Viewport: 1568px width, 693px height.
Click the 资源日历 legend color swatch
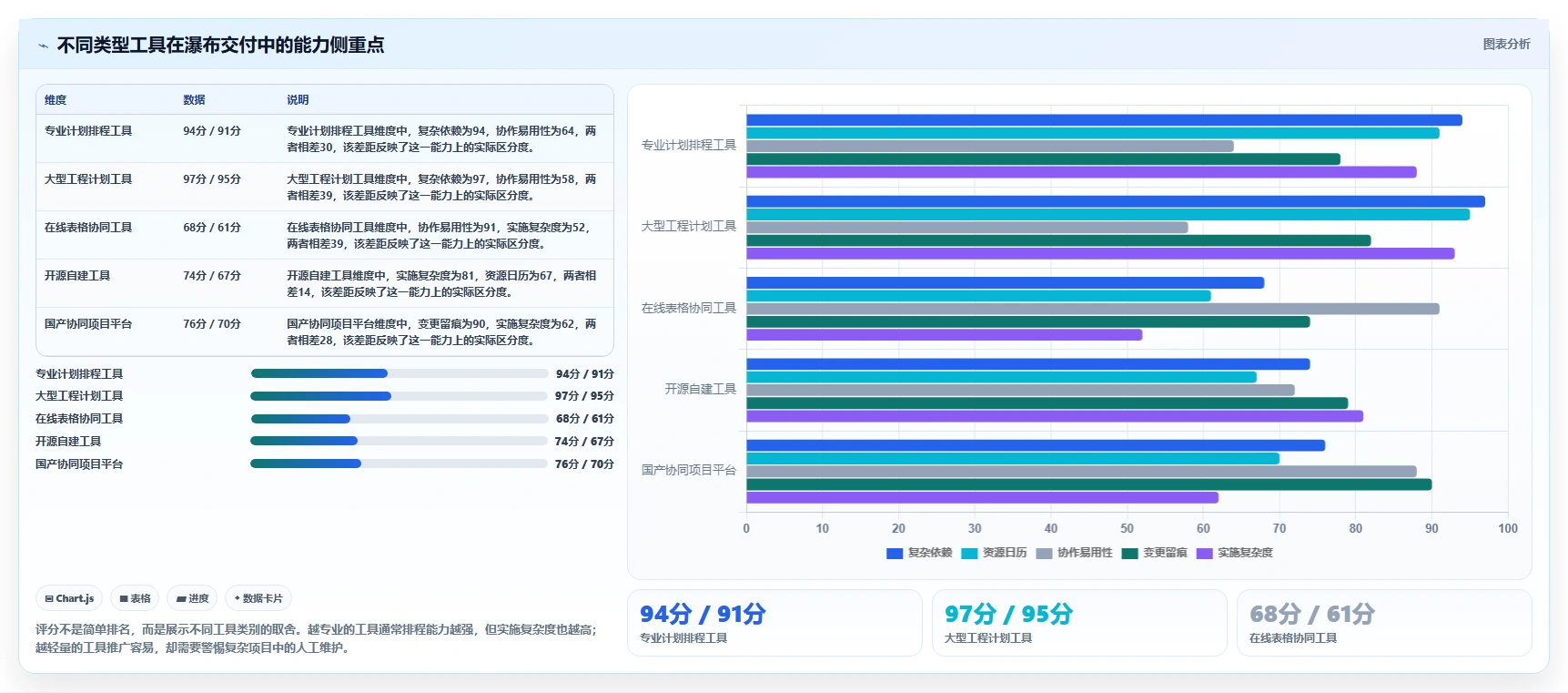coord(969,553)
